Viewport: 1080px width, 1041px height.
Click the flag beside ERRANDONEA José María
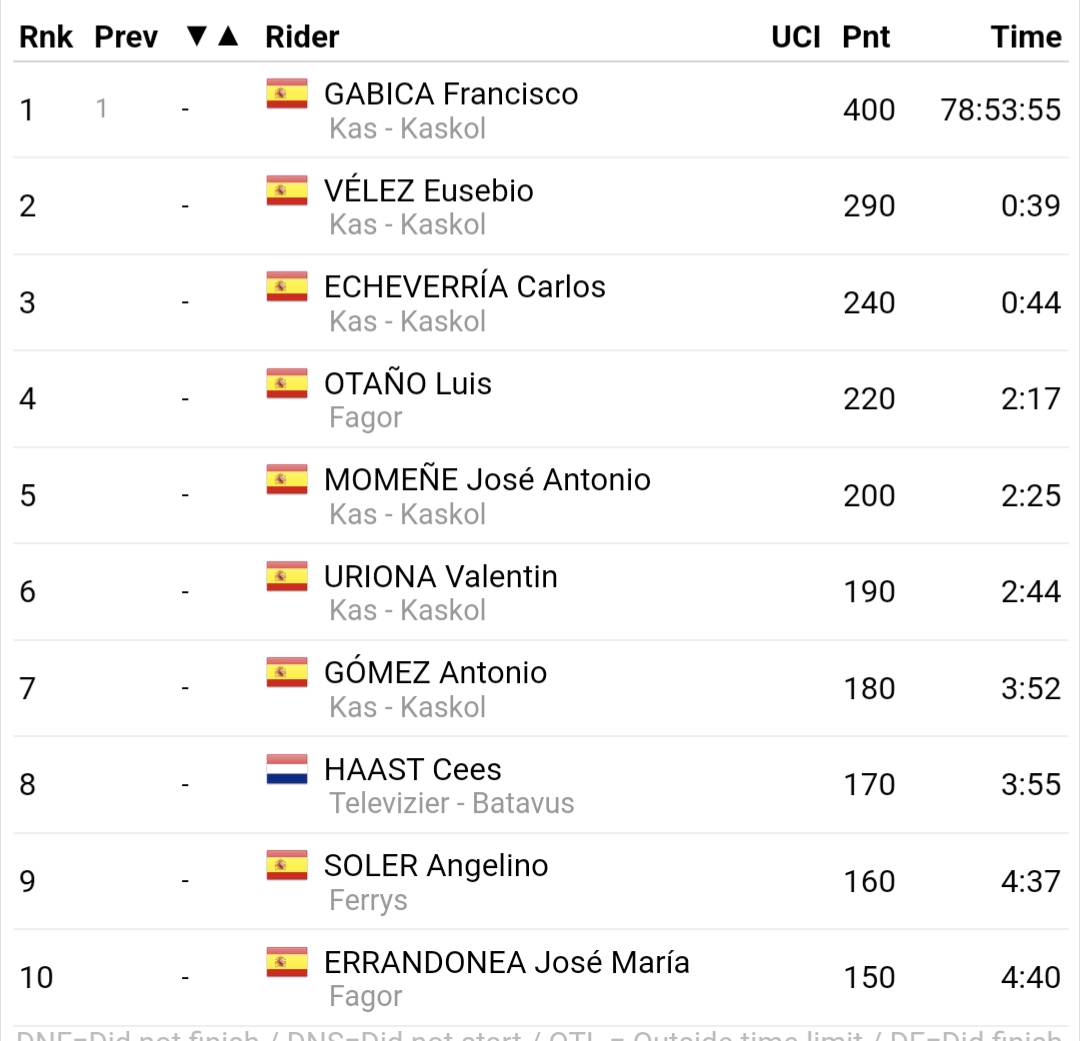(x=287, y=962)
